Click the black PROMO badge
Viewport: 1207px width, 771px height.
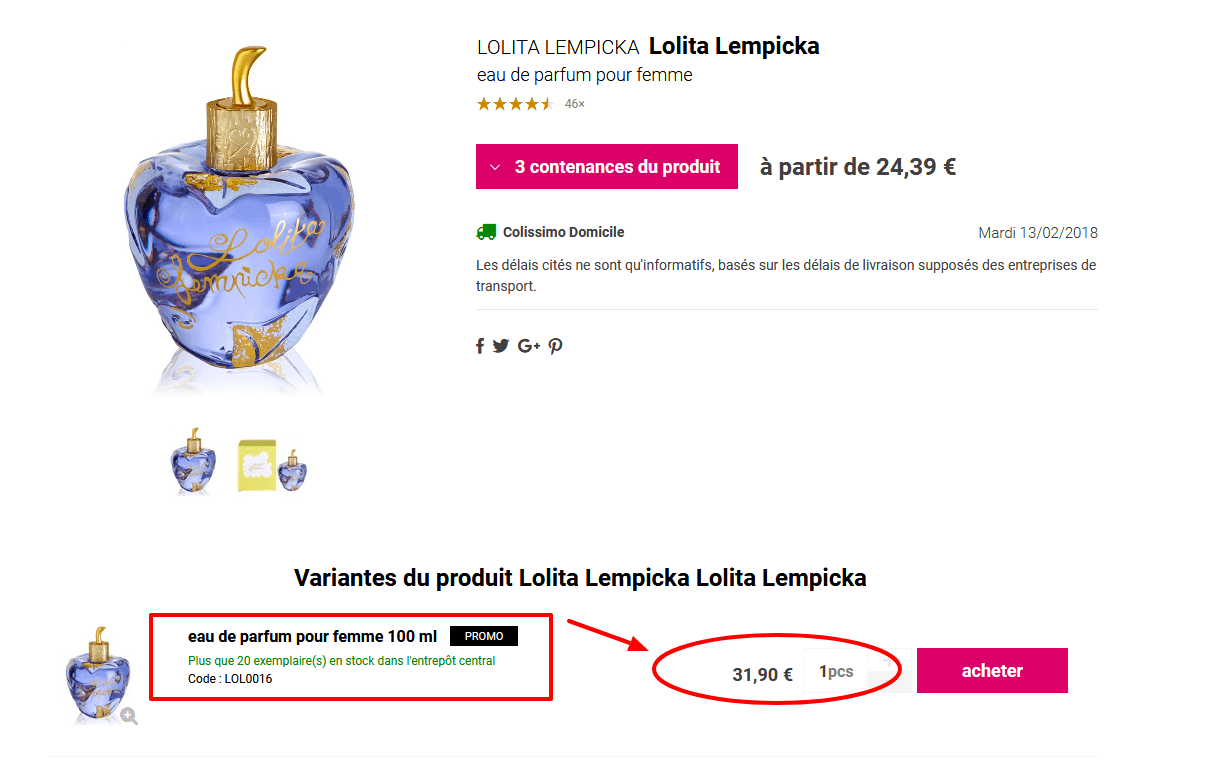tap(484, 635)
